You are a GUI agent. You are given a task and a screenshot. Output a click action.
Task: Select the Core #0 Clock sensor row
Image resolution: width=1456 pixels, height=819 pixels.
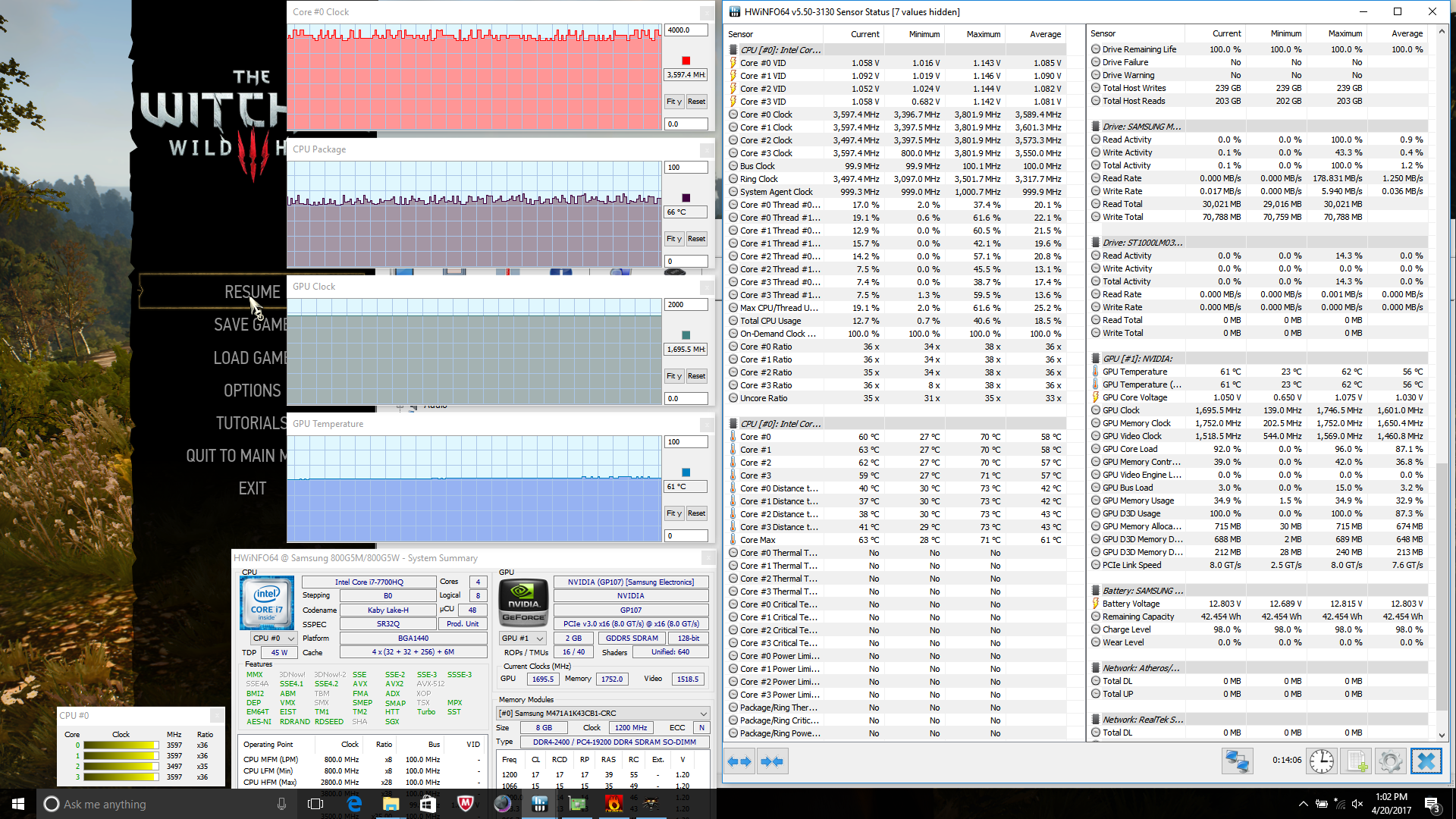(x=895, y=115)
